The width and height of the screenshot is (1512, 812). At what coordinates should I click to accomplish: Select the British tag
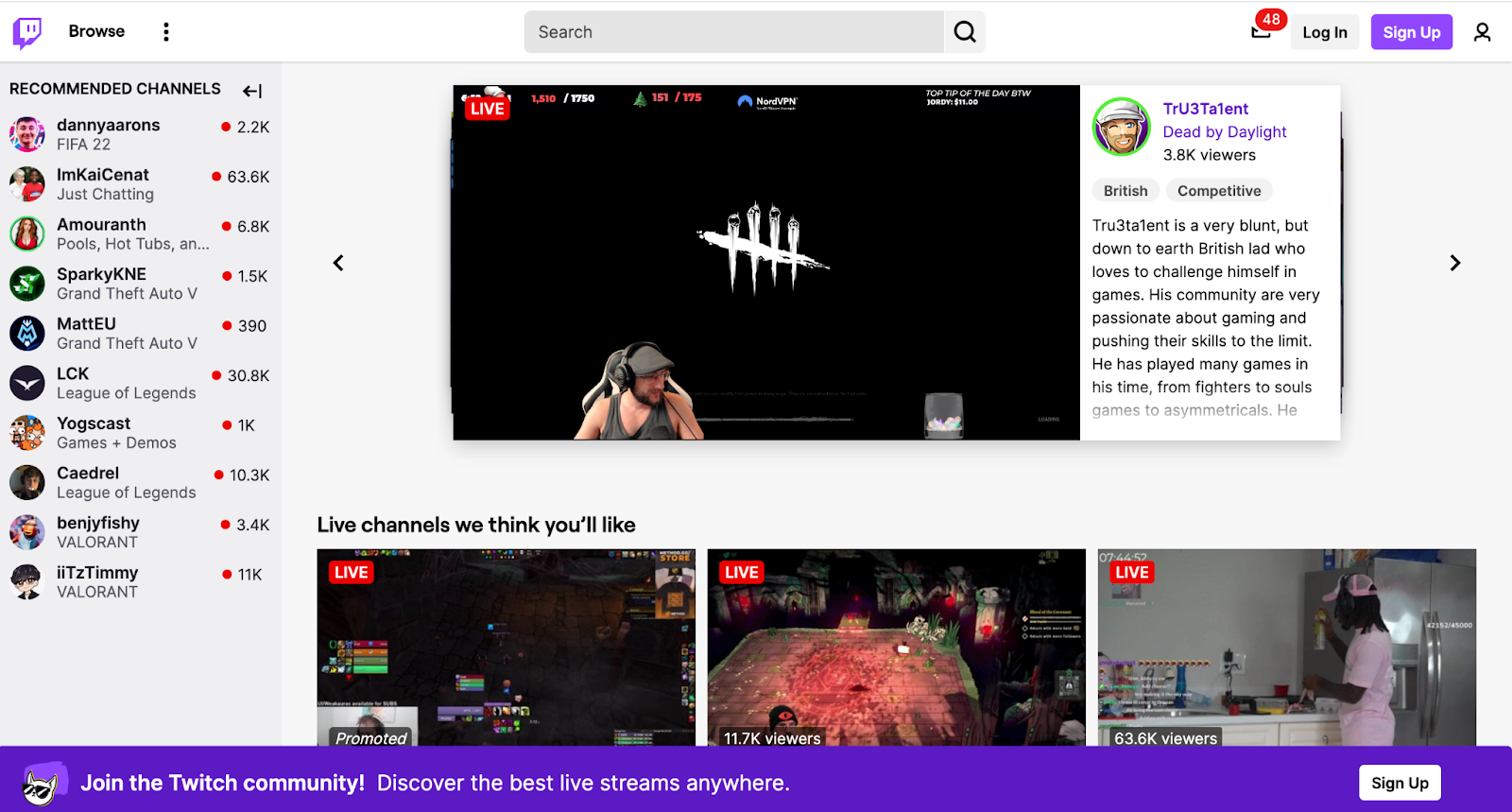point(1125,191)
